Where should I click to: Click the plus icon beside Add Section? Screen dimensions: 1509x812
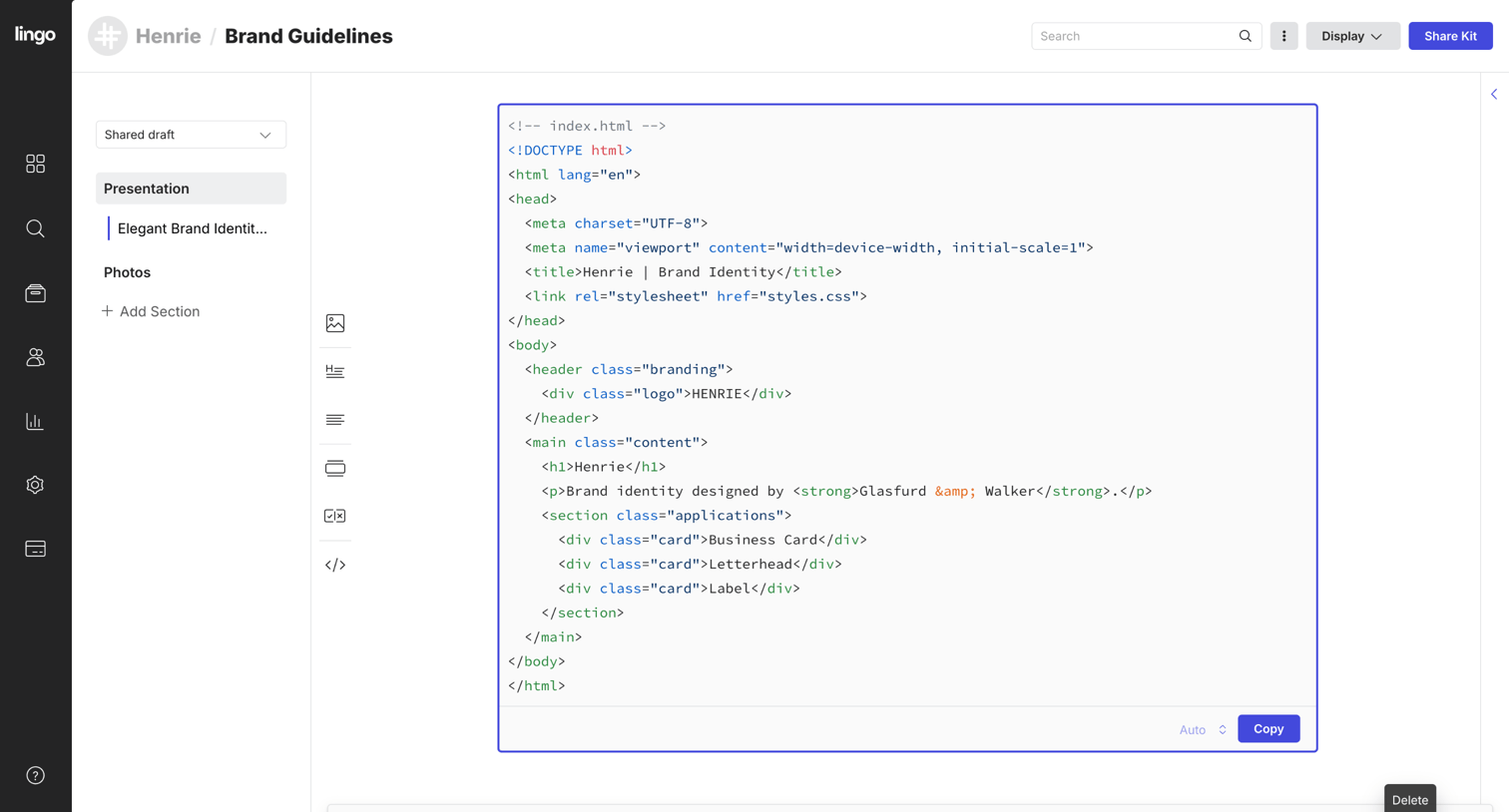(x=107, y=311)
